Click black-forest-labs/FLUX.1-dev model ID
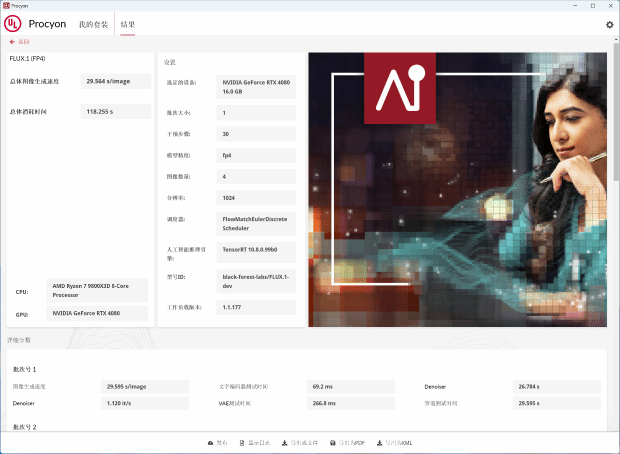Image resolution: width=620 pixels, height=454 pixels. tap(256, 281)
